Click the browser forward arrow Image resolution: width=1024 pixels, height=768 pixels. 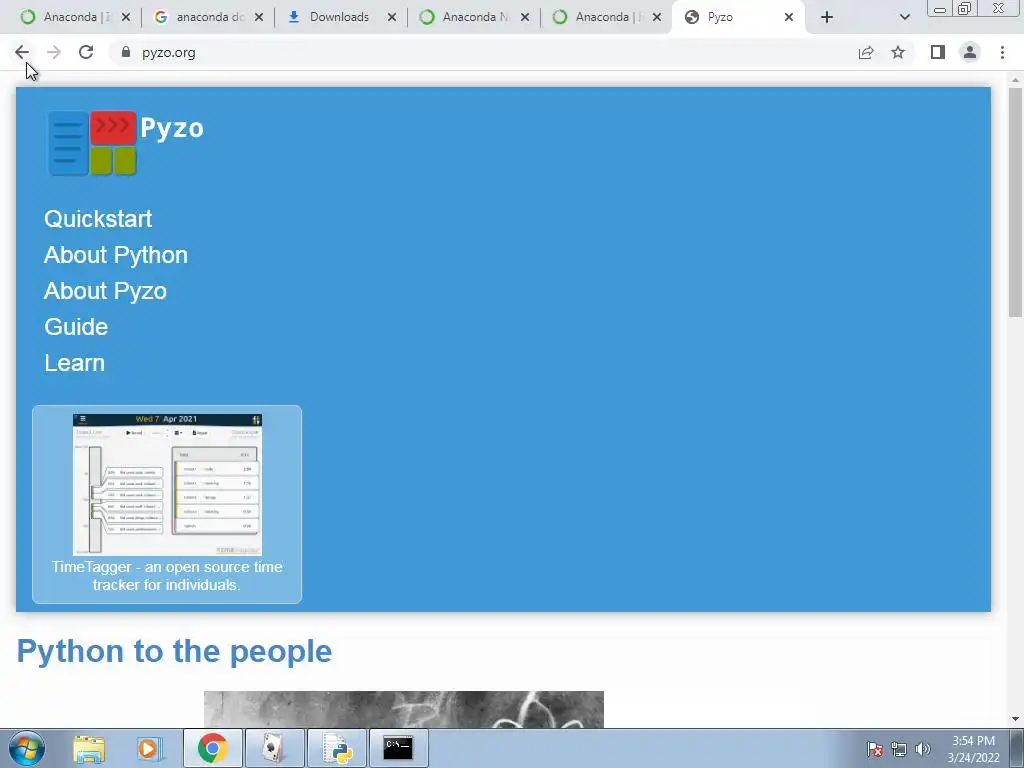pos(54,52)
